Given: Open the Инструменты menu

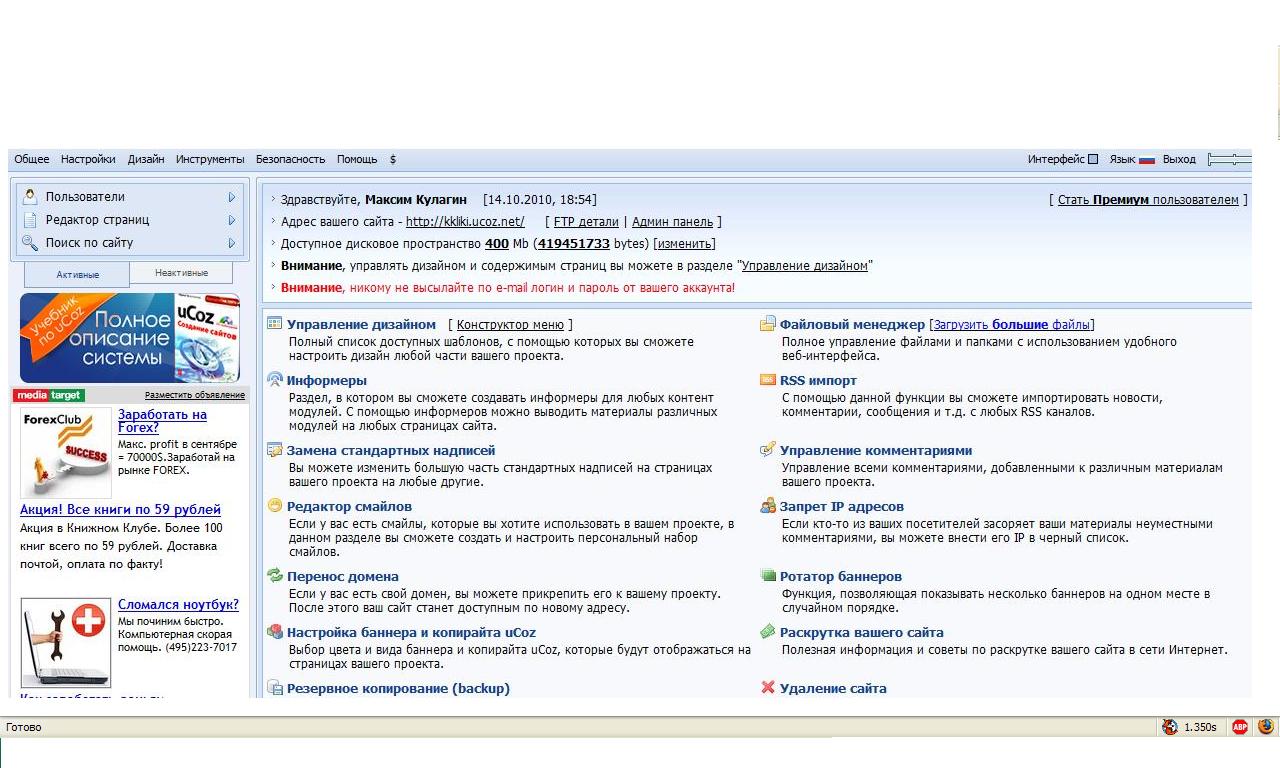Looking at the screenshot, I should pyautogui.click(x=210, y=159).
